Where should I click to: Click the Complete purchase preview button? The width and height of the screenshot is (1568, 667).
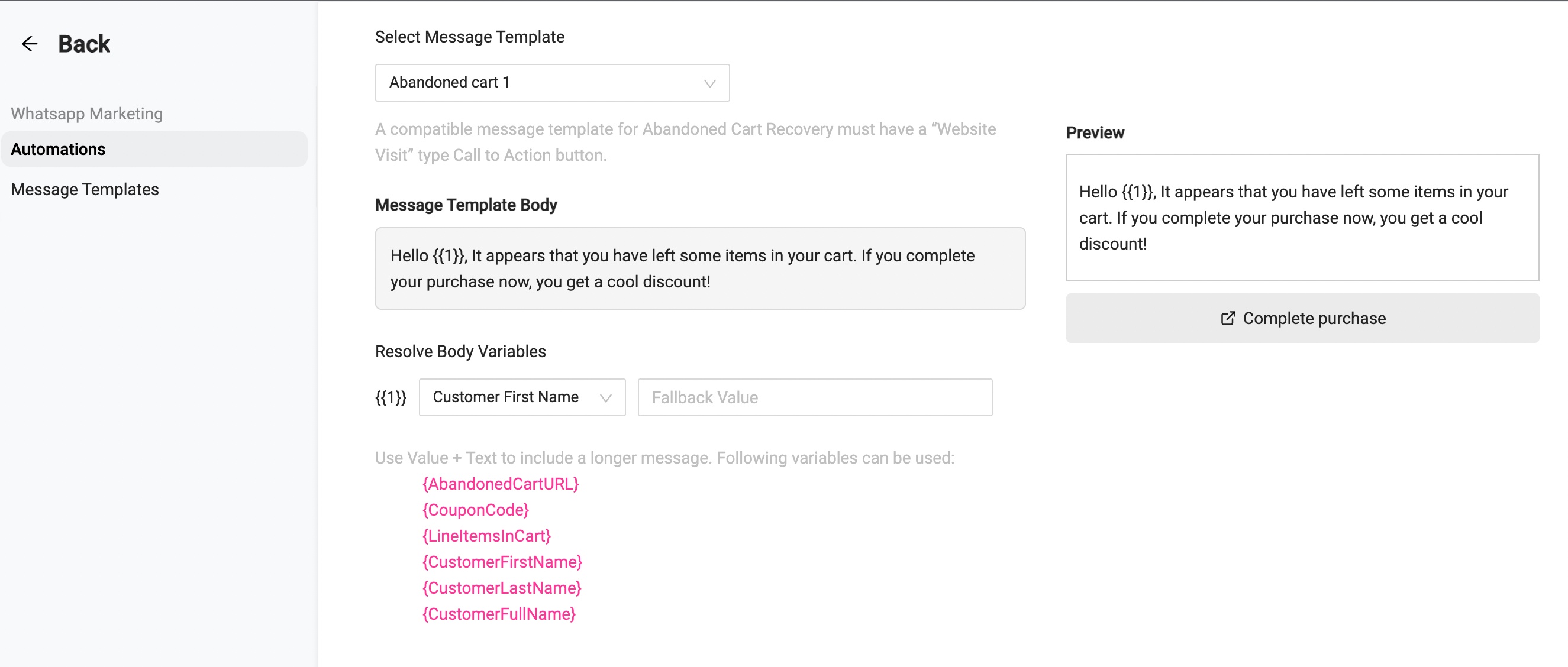[x=1302, y=318]
